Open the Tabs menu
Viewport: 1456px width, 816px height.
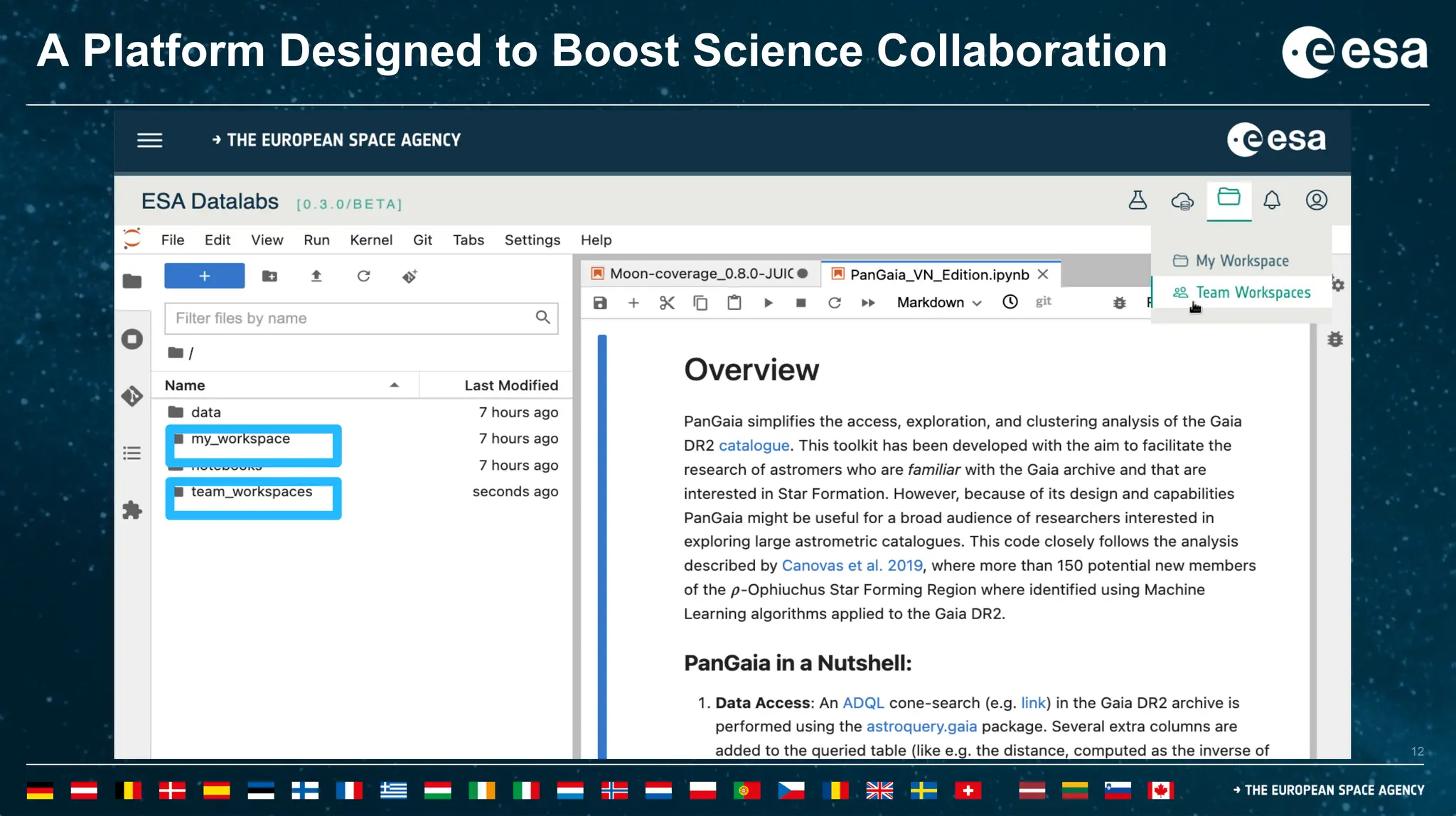469,240
